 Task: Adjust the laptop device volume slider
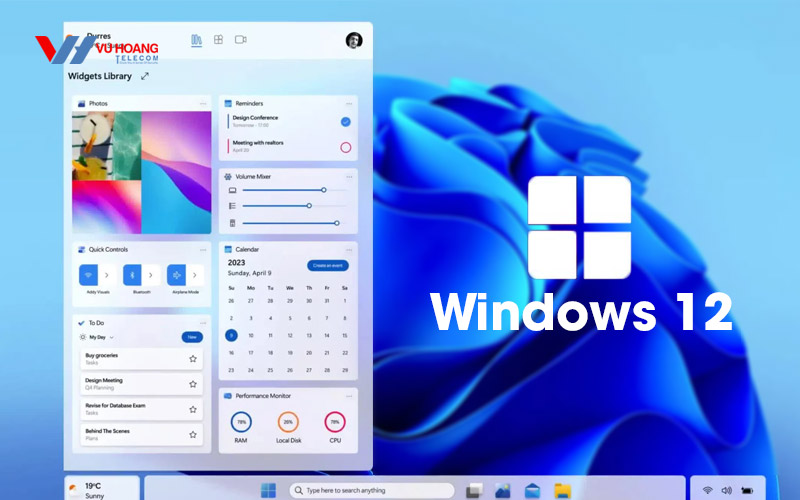294,190
